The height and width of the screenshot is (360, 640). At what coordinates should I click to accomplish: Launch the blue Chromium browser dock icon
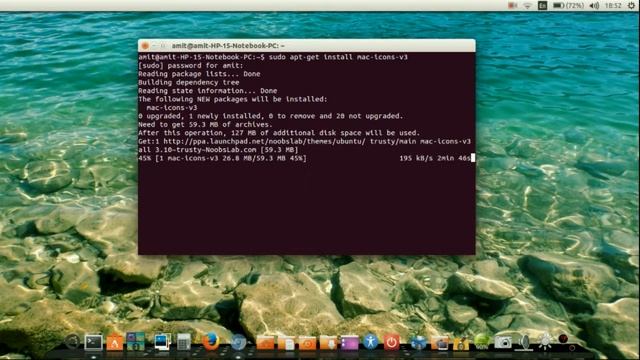tap(238, 342)
